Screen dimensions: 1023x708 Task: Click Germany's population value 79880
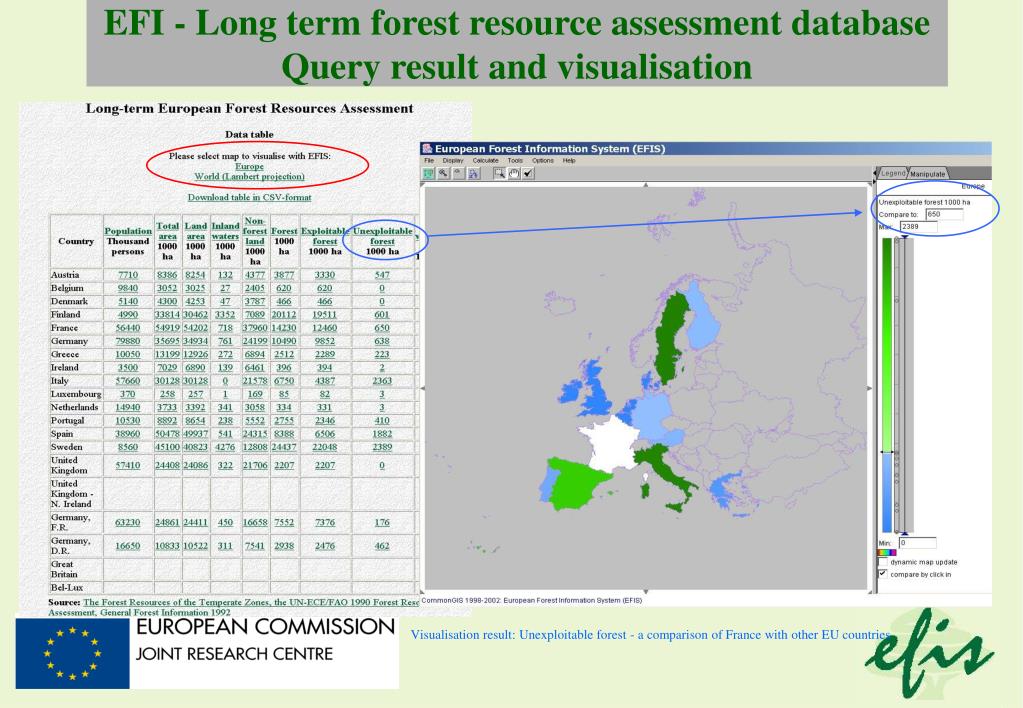tap(128, 341)
